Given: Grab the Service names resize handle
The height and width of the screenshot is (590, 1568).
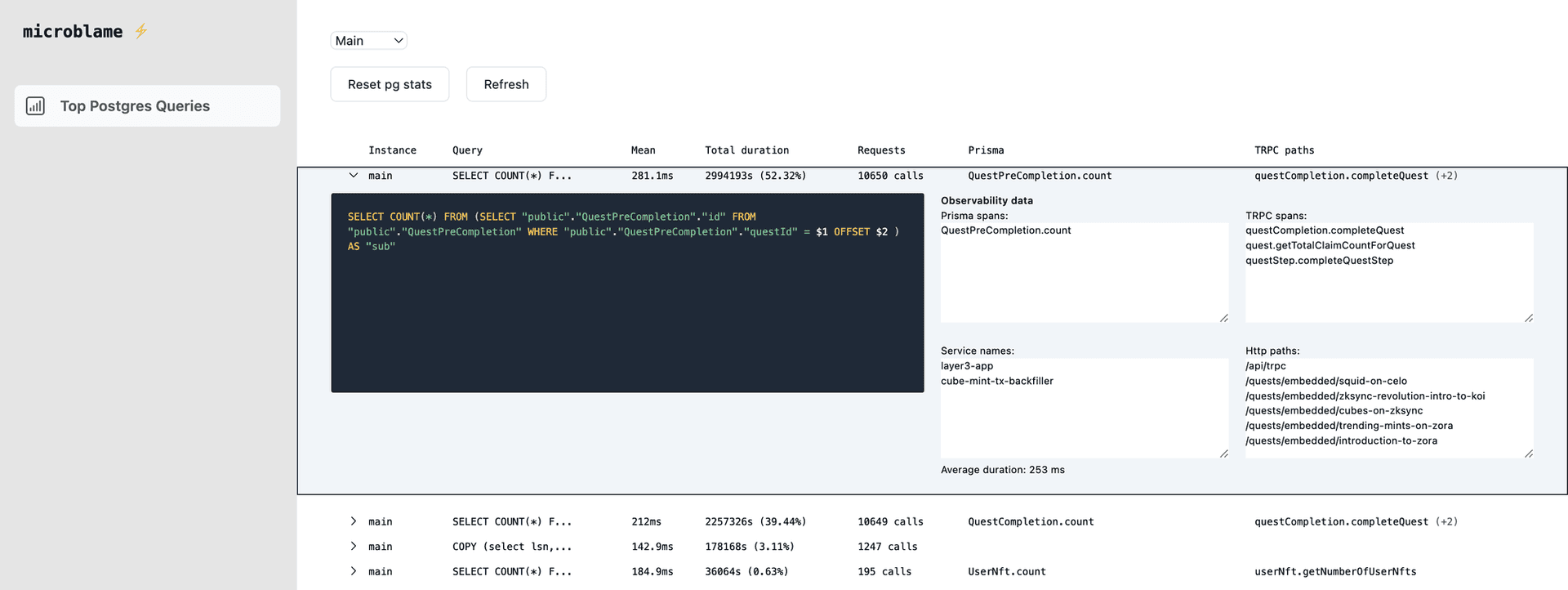Looking at the screenshot, I should click(1223, 454).
